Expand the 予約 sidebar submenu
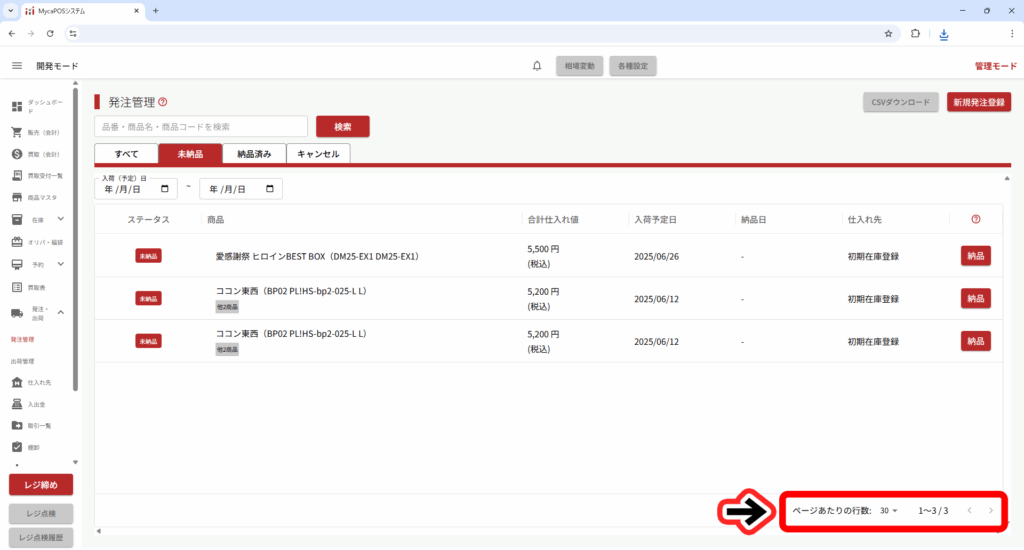This screenshot has height=550, width=1024. point(60,264)
